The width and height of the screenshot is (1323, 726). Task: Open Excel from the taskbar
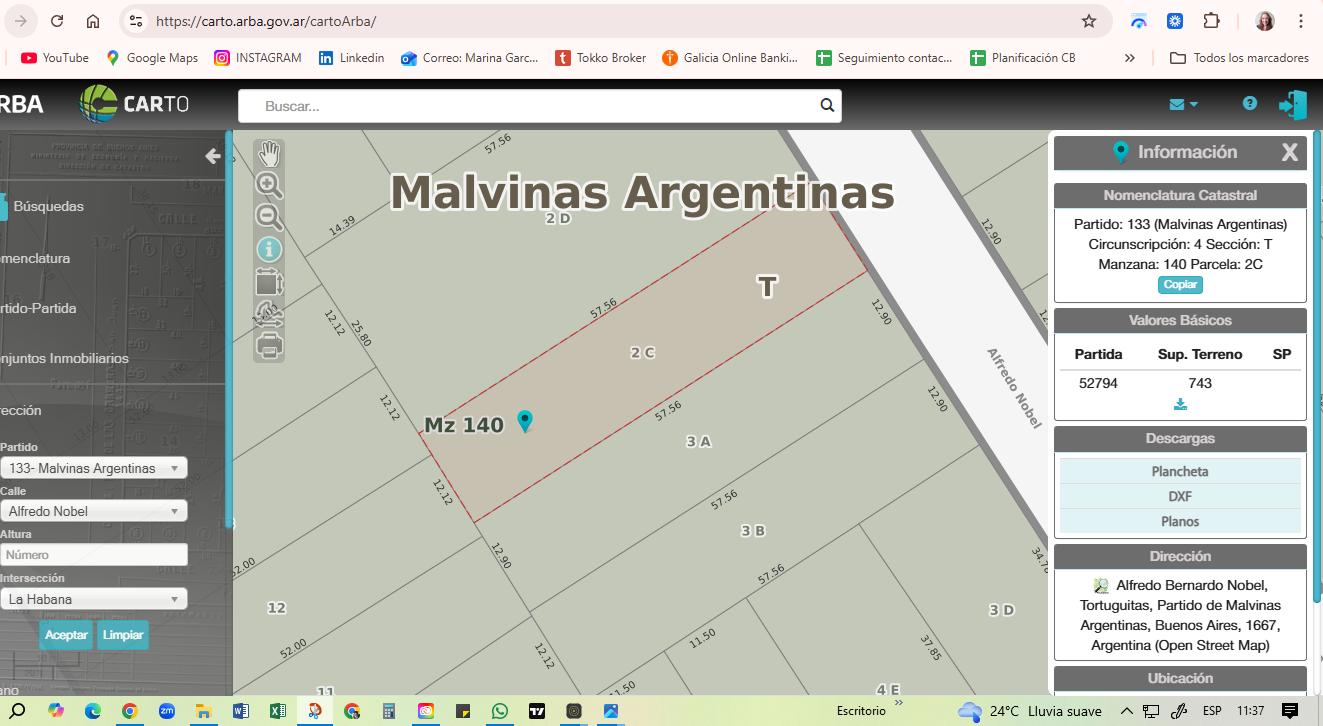pos(277,711)
